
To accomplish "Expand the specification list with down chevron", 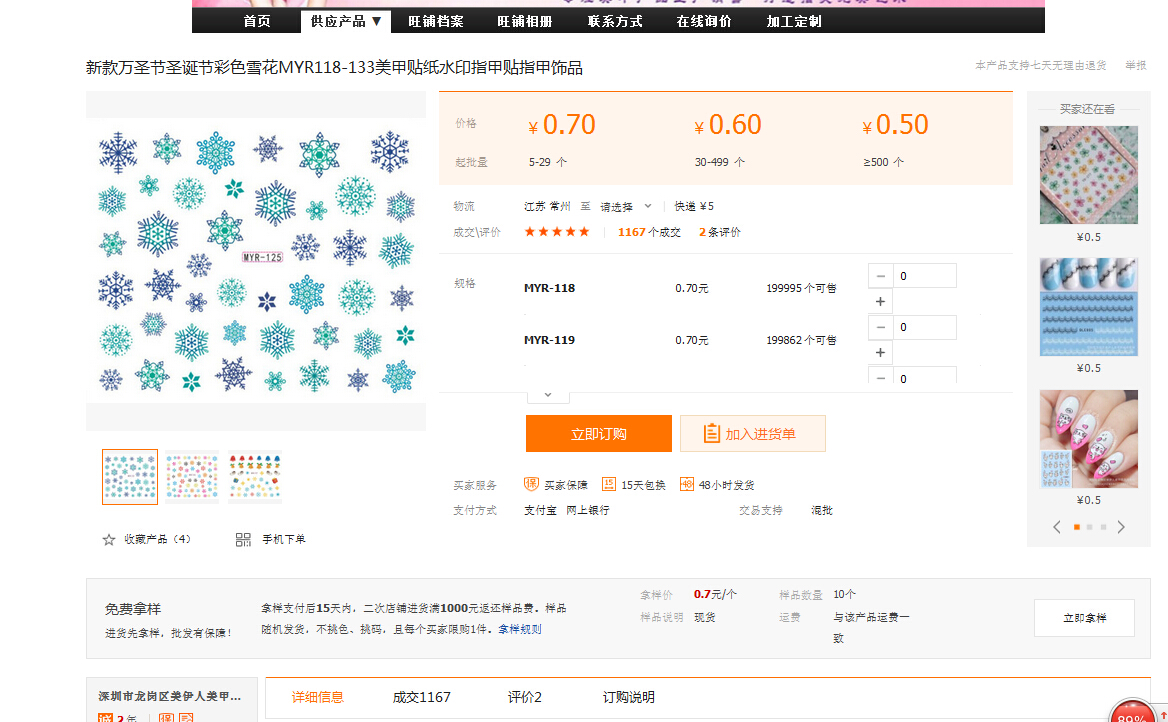I will click(x=548, y=395).
